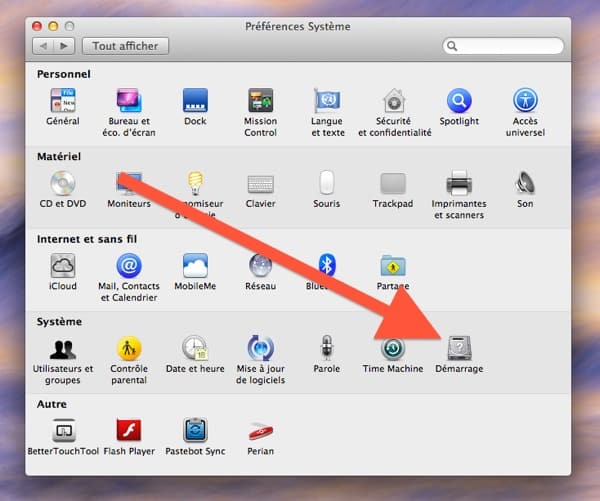Open Pastebot Sync preferences
The height and width of the screenshot is (501, 600).
pyautogui.click(x=195, y=430)
